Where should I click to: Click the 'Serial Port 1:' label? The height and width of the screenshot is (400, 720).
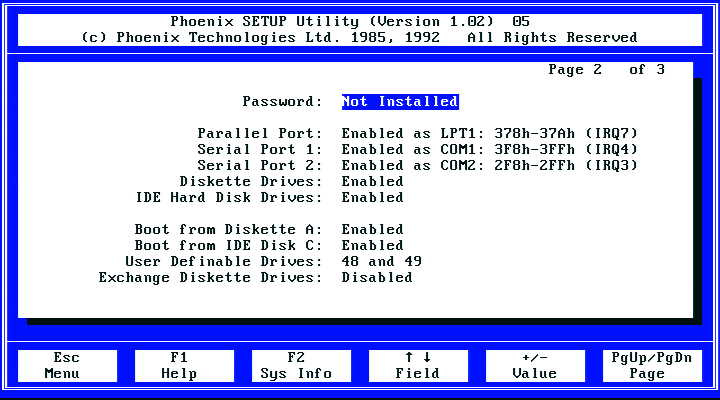[260, 150]
